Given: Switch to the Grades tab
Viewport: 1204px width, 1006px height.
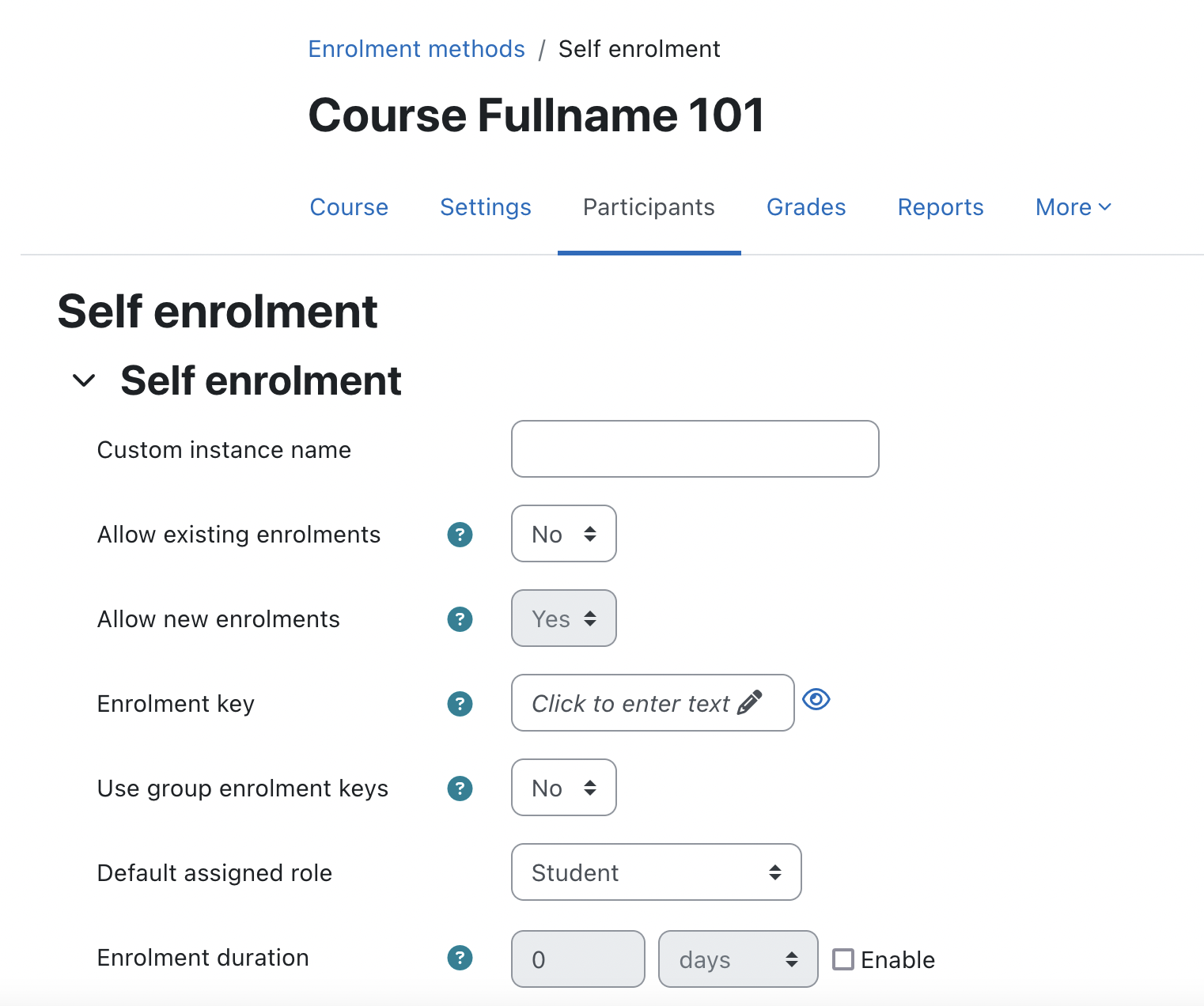Looking at the screenshot, I should (x=806, y=207).
